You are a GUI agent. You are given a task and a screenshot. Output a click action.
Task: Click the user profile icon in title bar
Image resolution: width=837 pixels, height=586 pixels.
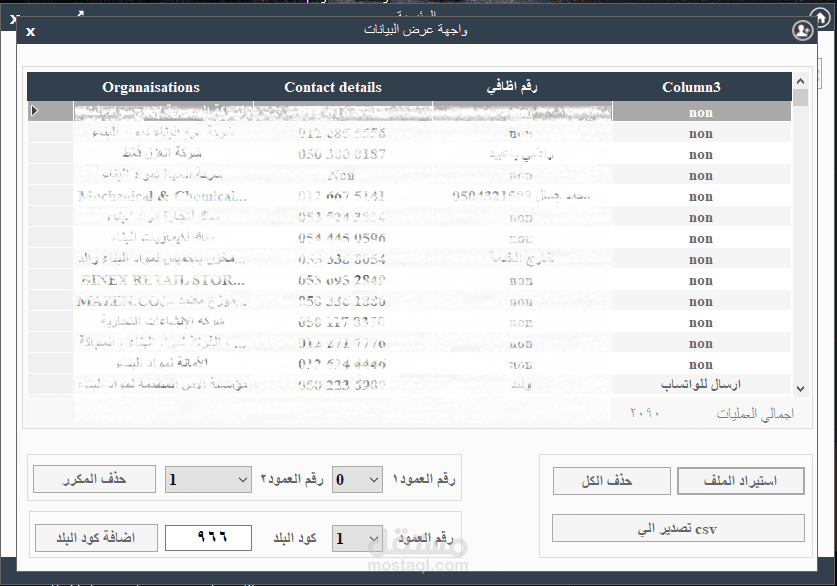click(802, 30)
